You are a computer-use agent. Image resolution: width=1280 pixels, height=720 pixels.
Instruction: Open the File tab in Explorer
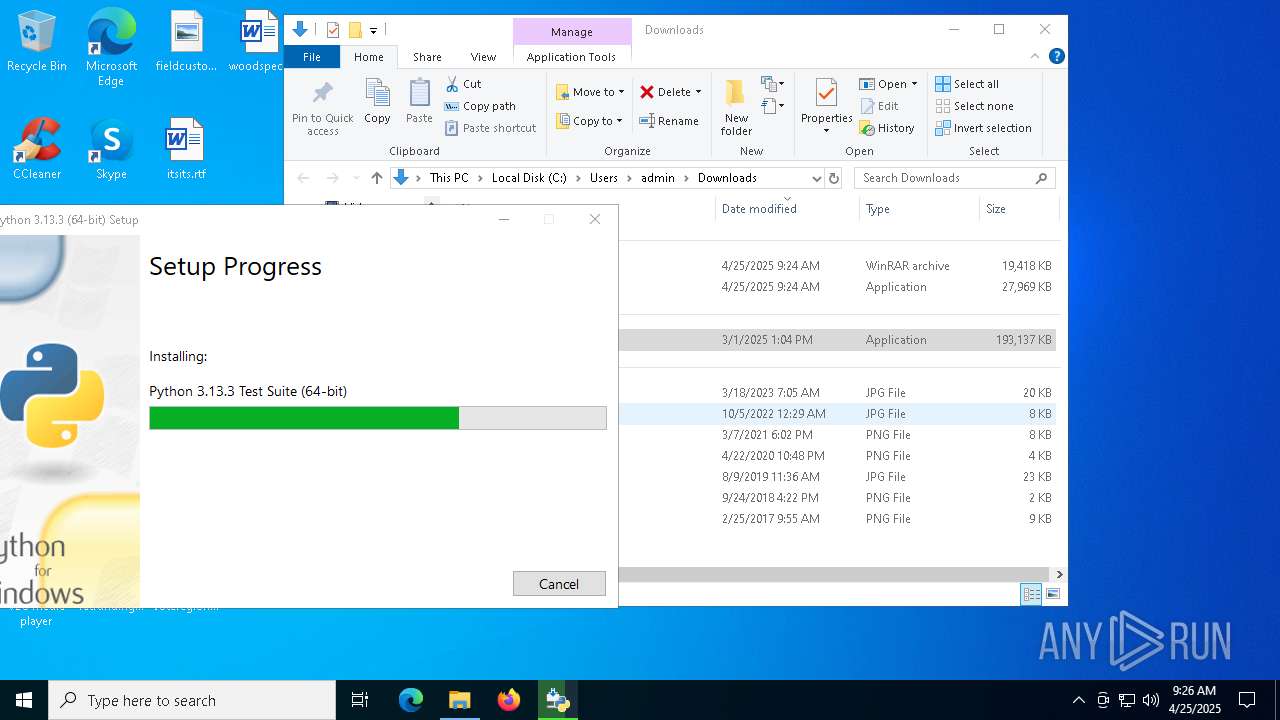tap(312, 57)
